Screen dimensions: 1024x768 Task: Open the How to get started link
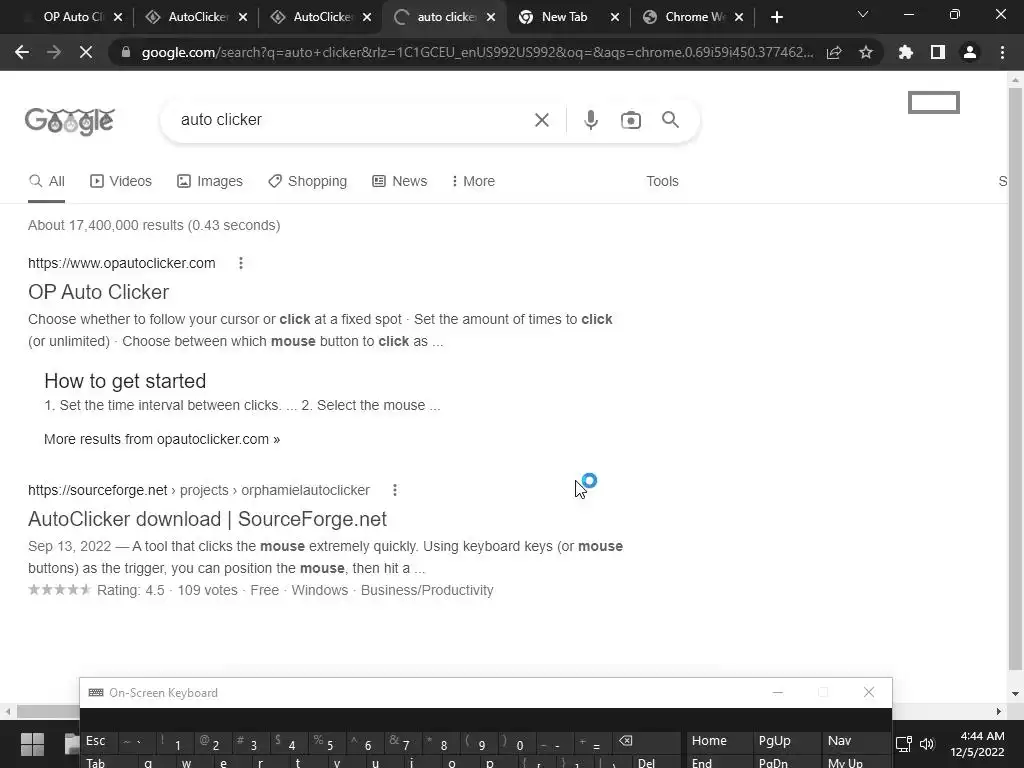click(x=125, y=381)
